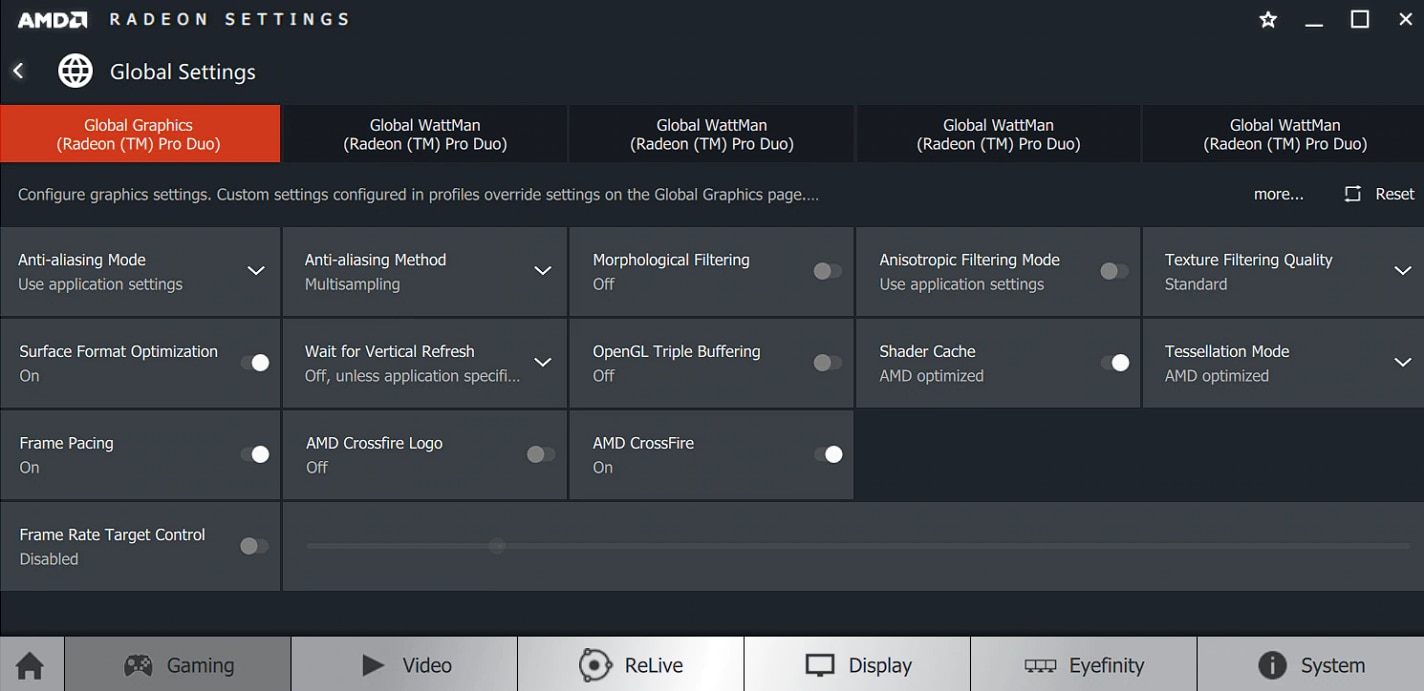The image size is (1424, 691).
Task: Open the Eyefinity multi-display section
Action: [x=1084, y=665]
